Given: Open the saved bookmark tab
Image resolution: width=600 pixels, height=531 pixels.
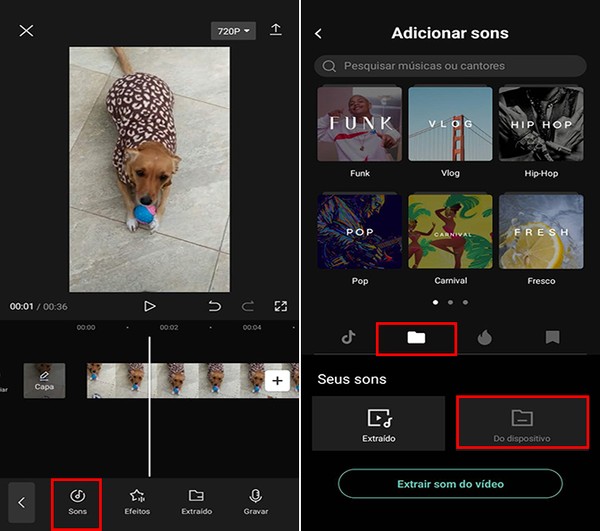Looking at the screenshot, I should (552, 337).
